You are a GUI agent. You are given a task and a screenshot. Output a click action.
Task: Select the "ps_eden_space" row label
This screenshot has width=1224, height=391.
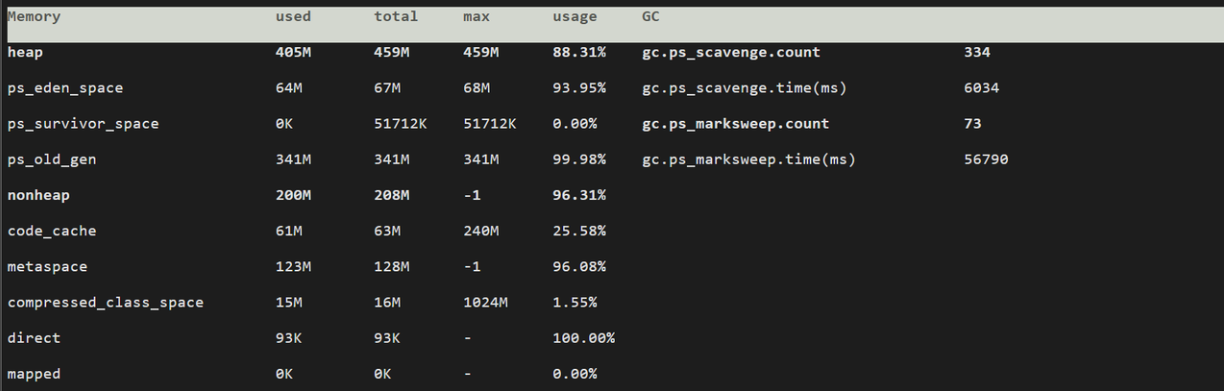pyautogui.click(x=65, y=89)
